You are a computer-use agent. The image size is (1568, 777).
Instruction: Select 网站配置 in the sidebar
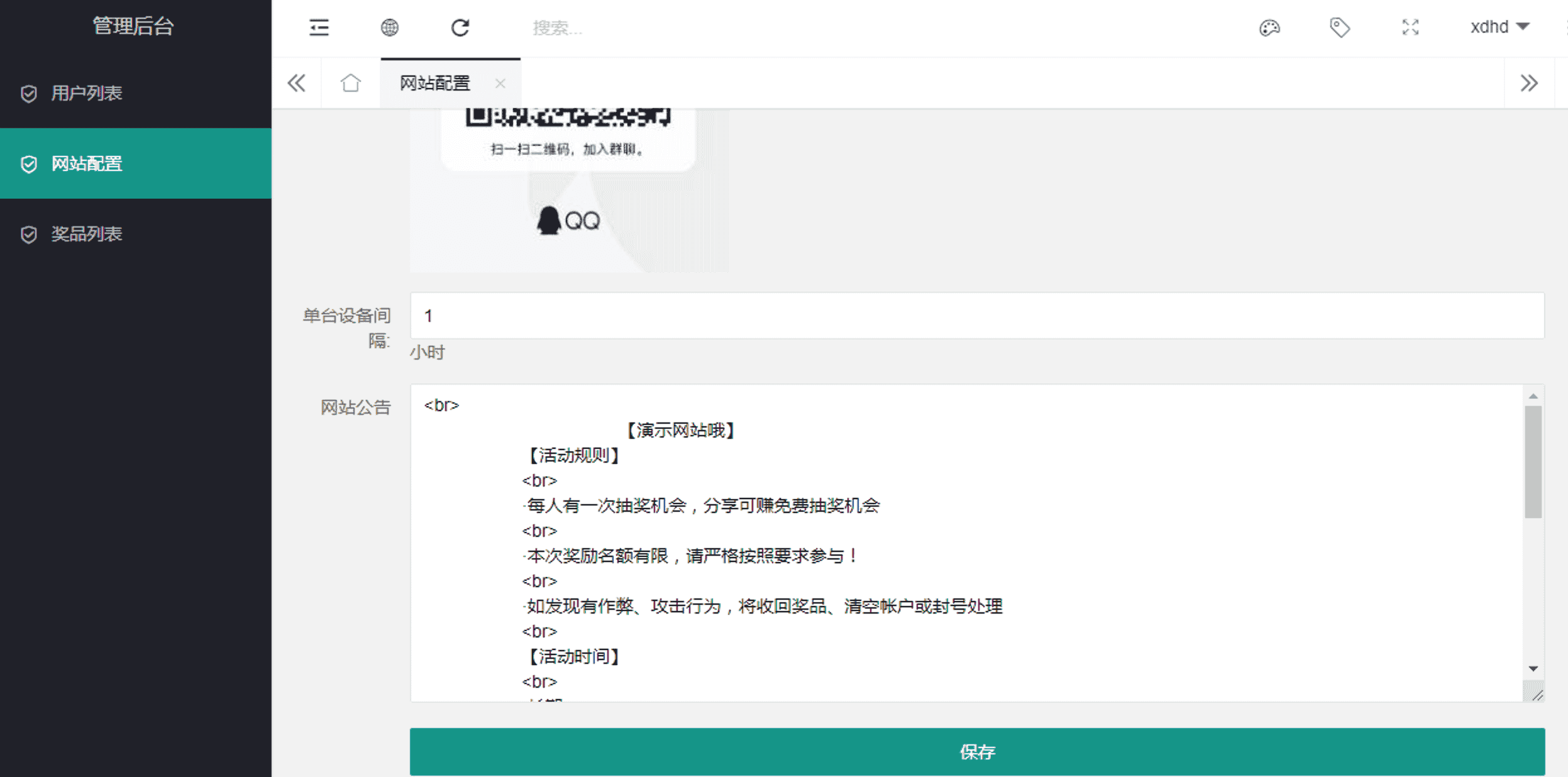[x=87, y=163]
